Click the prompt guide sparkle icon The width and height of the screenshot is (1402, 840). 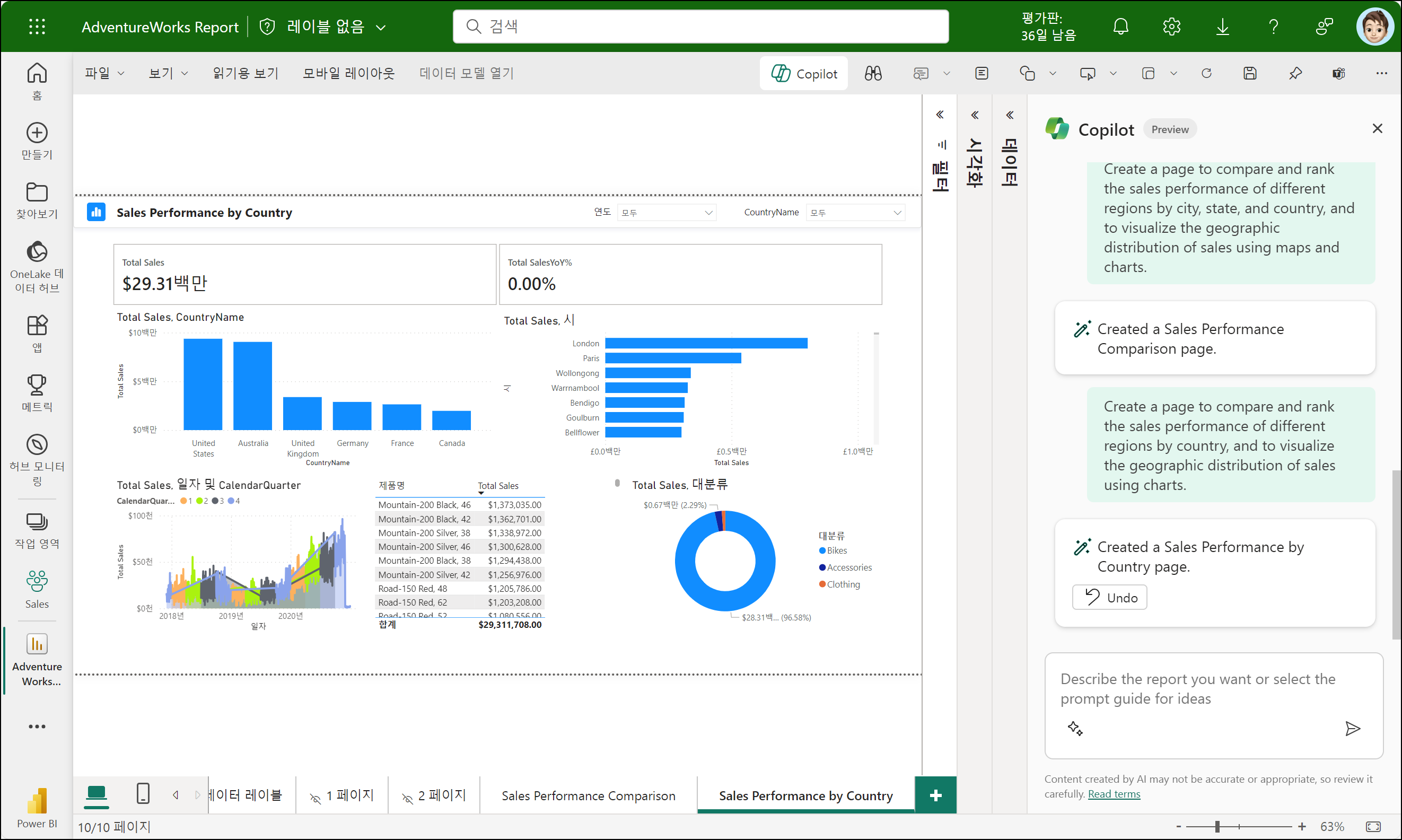1075,729
